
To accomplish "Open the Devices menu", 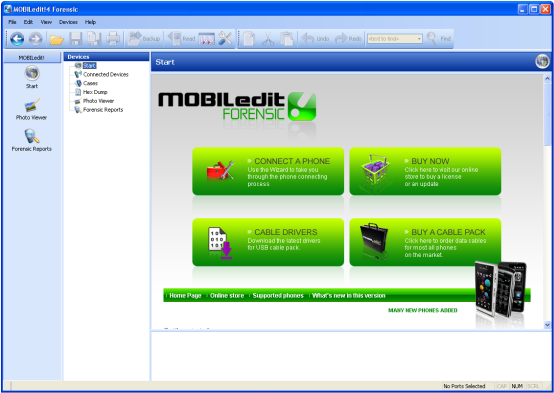I will click(x=68, y=22).
